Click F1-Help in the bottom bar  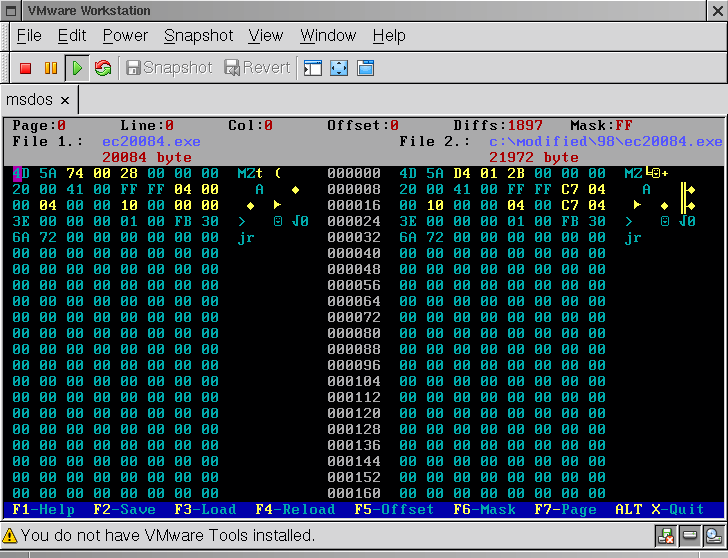click(44, 510)
